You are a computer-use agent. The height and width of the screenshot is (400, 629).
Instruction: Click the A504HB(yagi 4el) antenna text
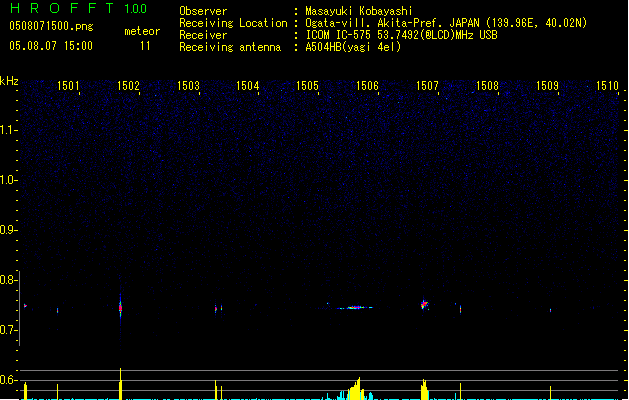353,47
